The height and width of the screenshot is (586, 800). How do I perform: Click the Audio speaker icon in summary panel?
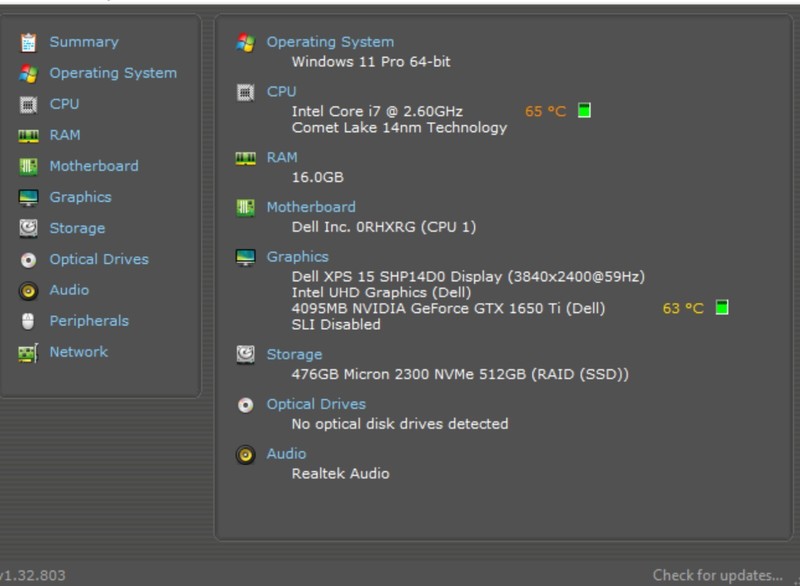click(x=245, y=454)
